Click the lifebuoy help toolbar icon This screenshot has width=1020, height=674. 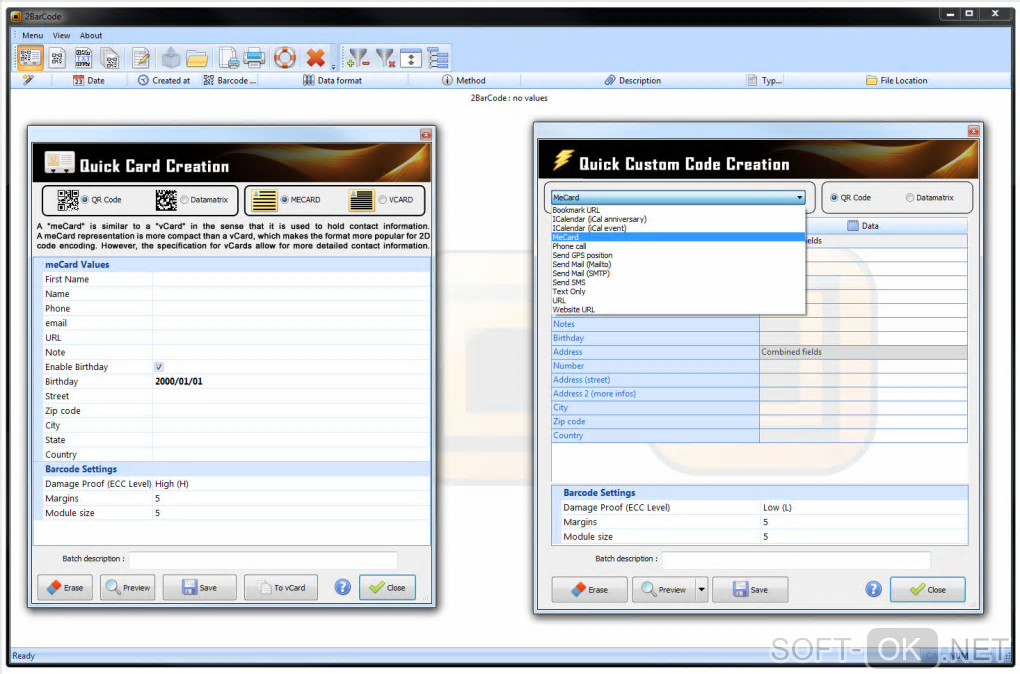(x=285, y=59)
